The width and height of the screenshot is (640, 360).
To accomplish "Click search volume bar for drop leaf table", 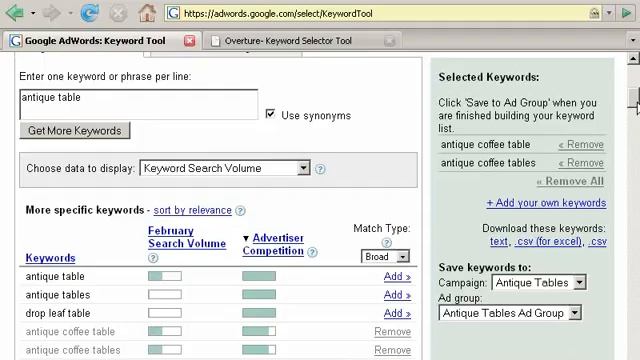I will pyautogui.click(x=165, y=313).
